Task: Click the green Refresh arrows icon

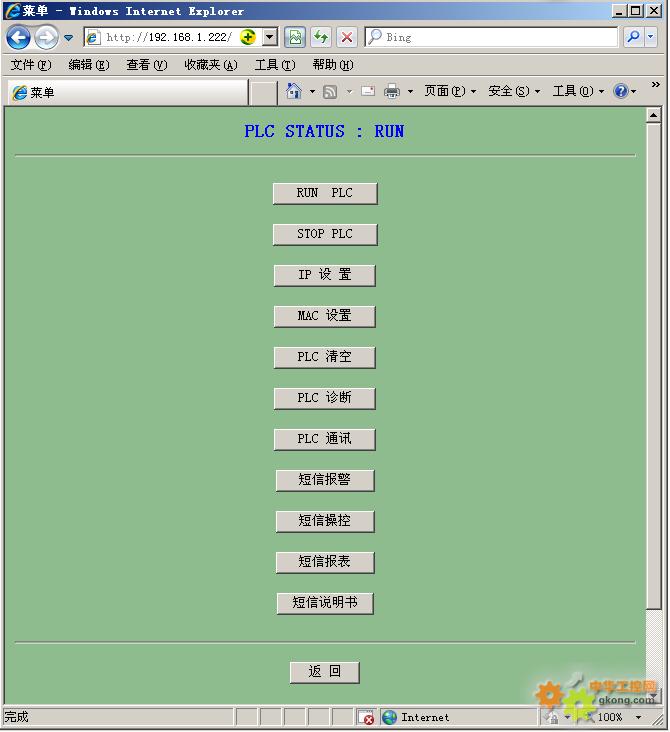Action: [x=321, y=37]
